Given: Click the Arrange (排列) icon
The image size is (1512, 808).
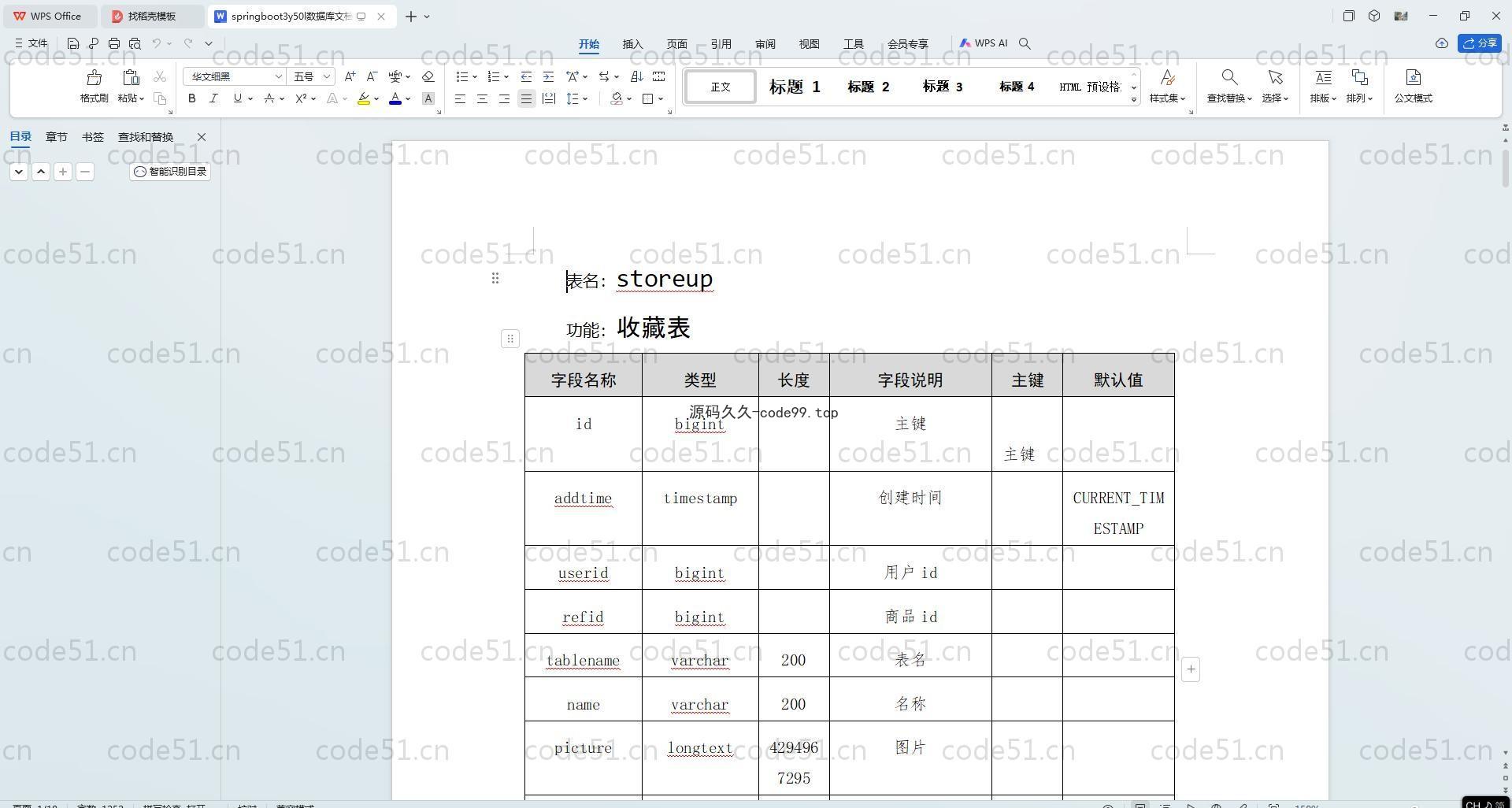Looking at the screenshot, I should 1359,77.
